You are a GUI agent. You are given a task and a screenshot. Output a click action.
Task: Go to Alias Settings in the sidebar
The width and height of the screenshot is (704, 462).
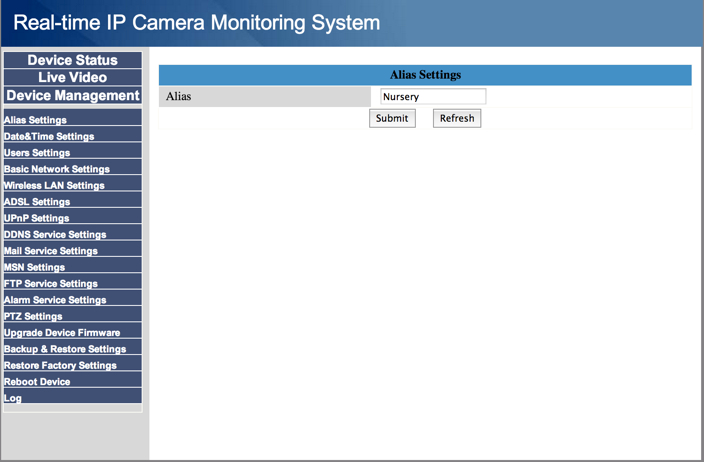tap(72, 118)
